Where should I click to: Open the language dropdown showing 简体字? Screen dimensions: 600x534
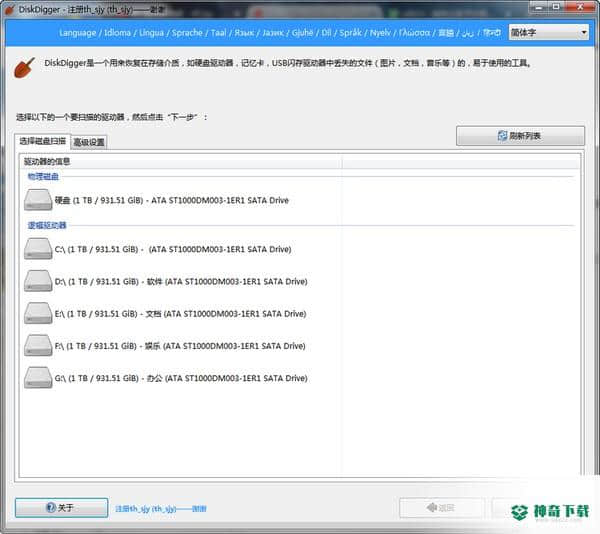coord(548,33)
